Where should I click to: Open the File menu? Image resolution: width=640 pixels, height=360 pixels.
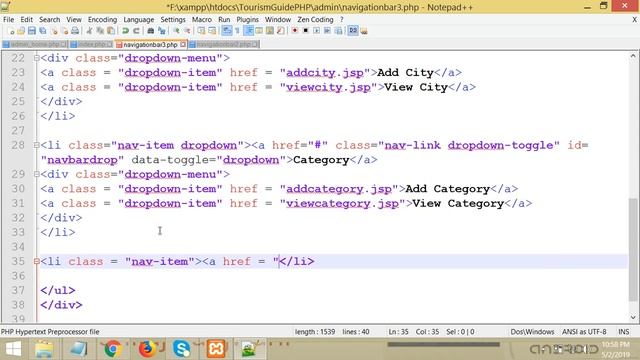click(x=8, y=20)
